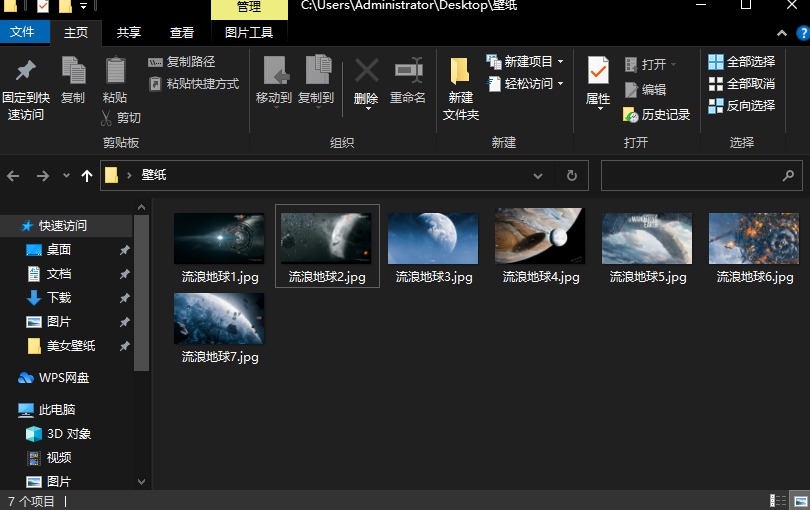Go up one folder level arrow

pos(87,176)
